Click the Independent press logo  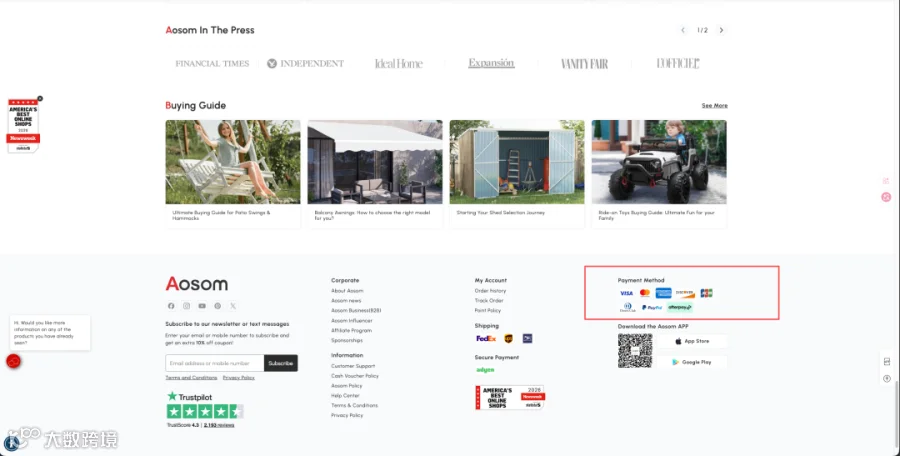click(x=305, y=64)
